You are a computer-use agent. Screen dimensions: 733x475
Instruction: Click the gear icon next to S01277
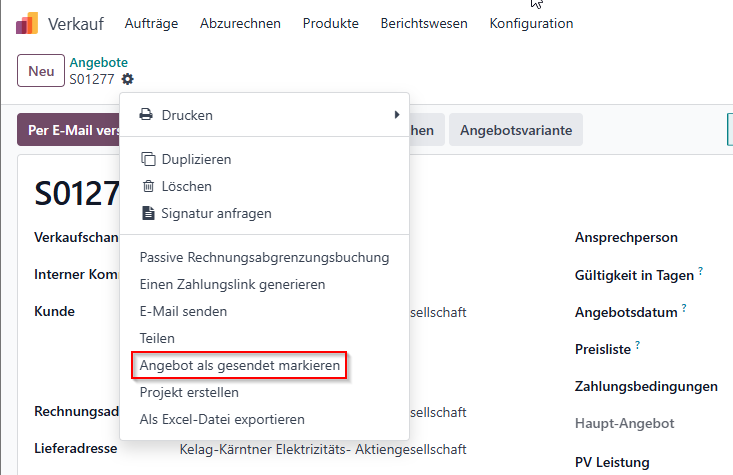click(127, 79)
